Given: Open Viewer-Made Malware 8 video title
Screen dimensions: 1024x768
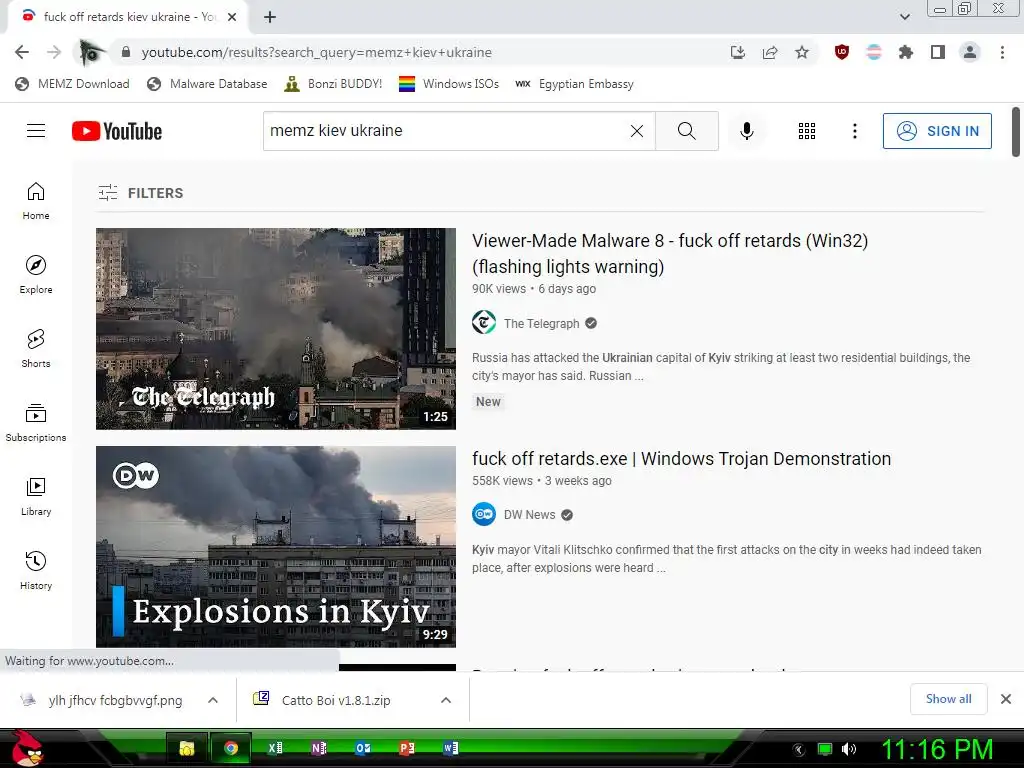Looking at the screenshot, I should click(x=670, y=253).
